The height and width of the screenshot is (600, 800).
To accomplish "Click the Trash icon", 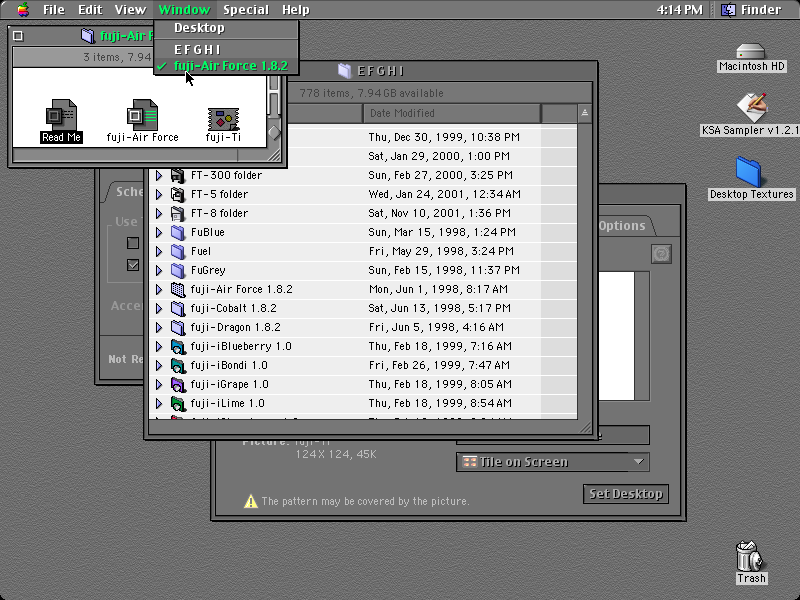I will pyautogui.click(x=749, y=556).
